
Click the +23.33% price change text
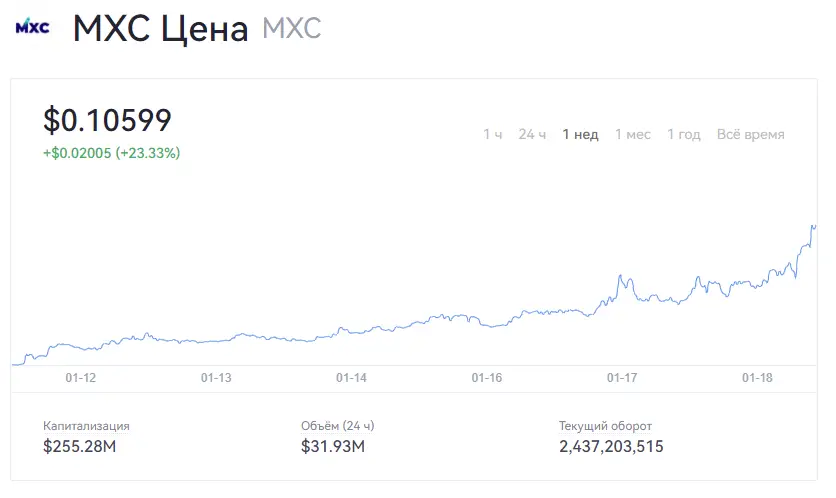148,153
